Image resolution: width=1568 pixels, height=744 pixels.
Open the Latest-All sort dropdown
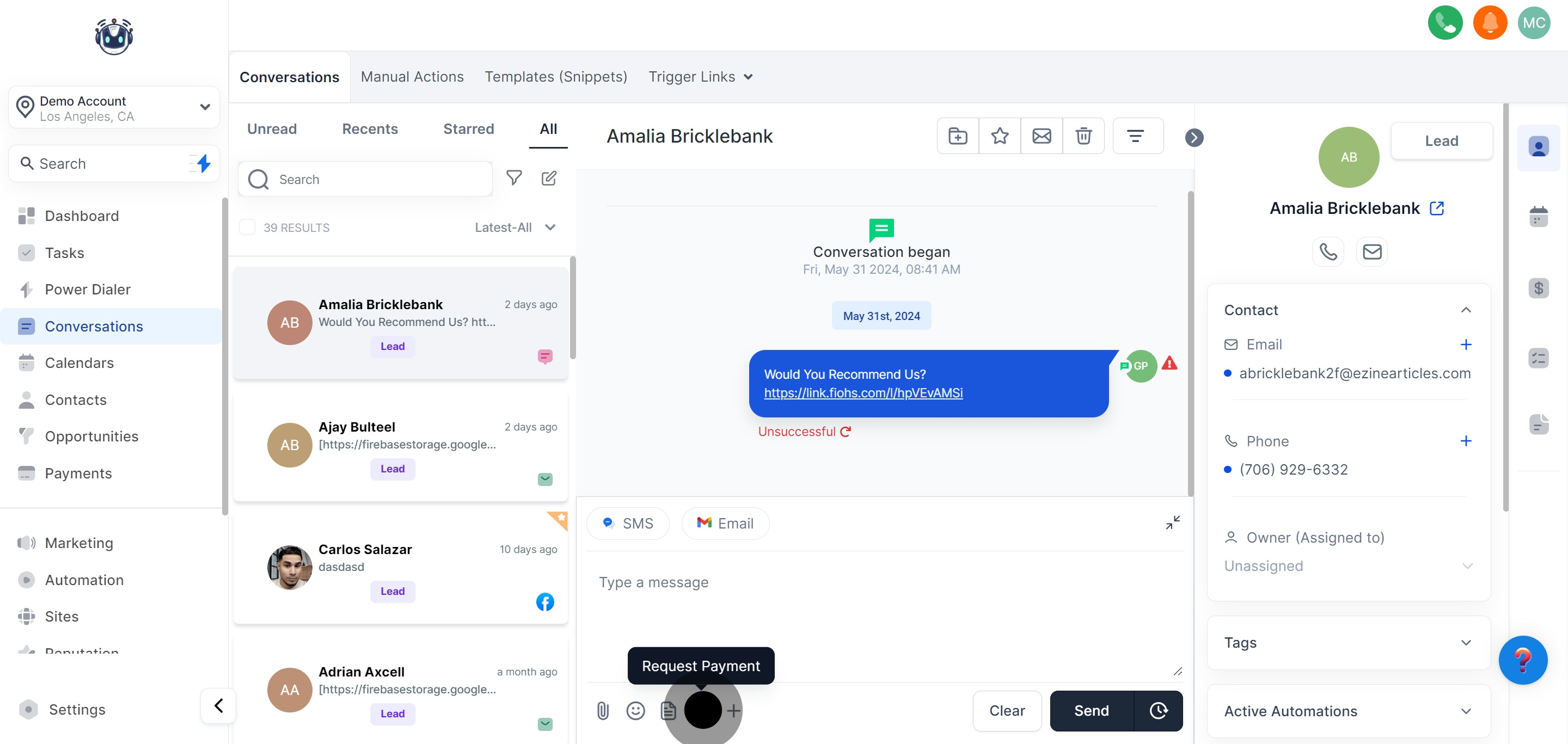tap(516, 227)
